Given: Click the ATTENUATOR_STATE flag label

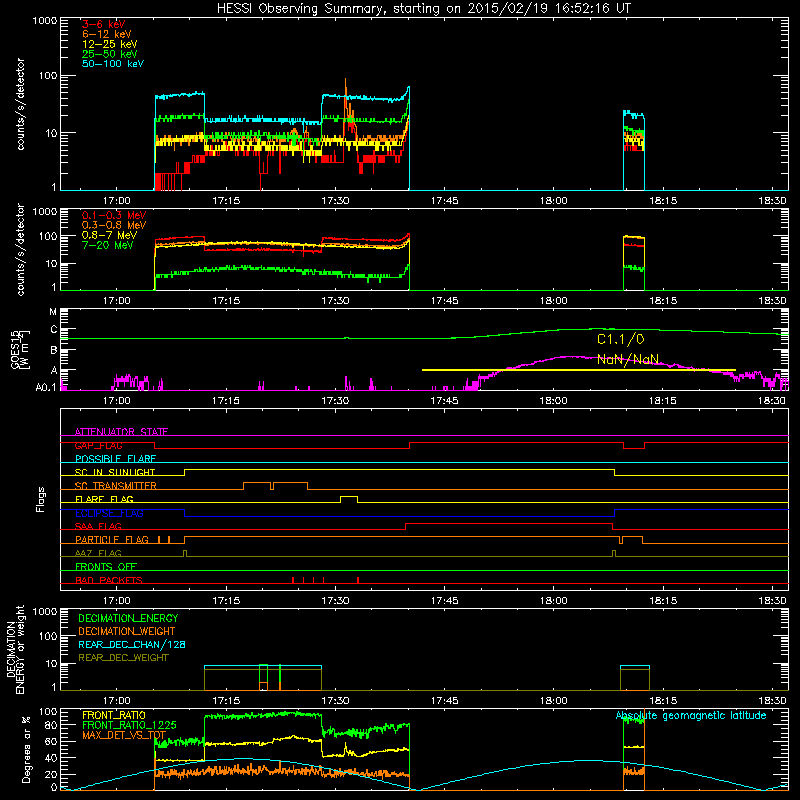Looking at the screenshot, I should [121, 432].
